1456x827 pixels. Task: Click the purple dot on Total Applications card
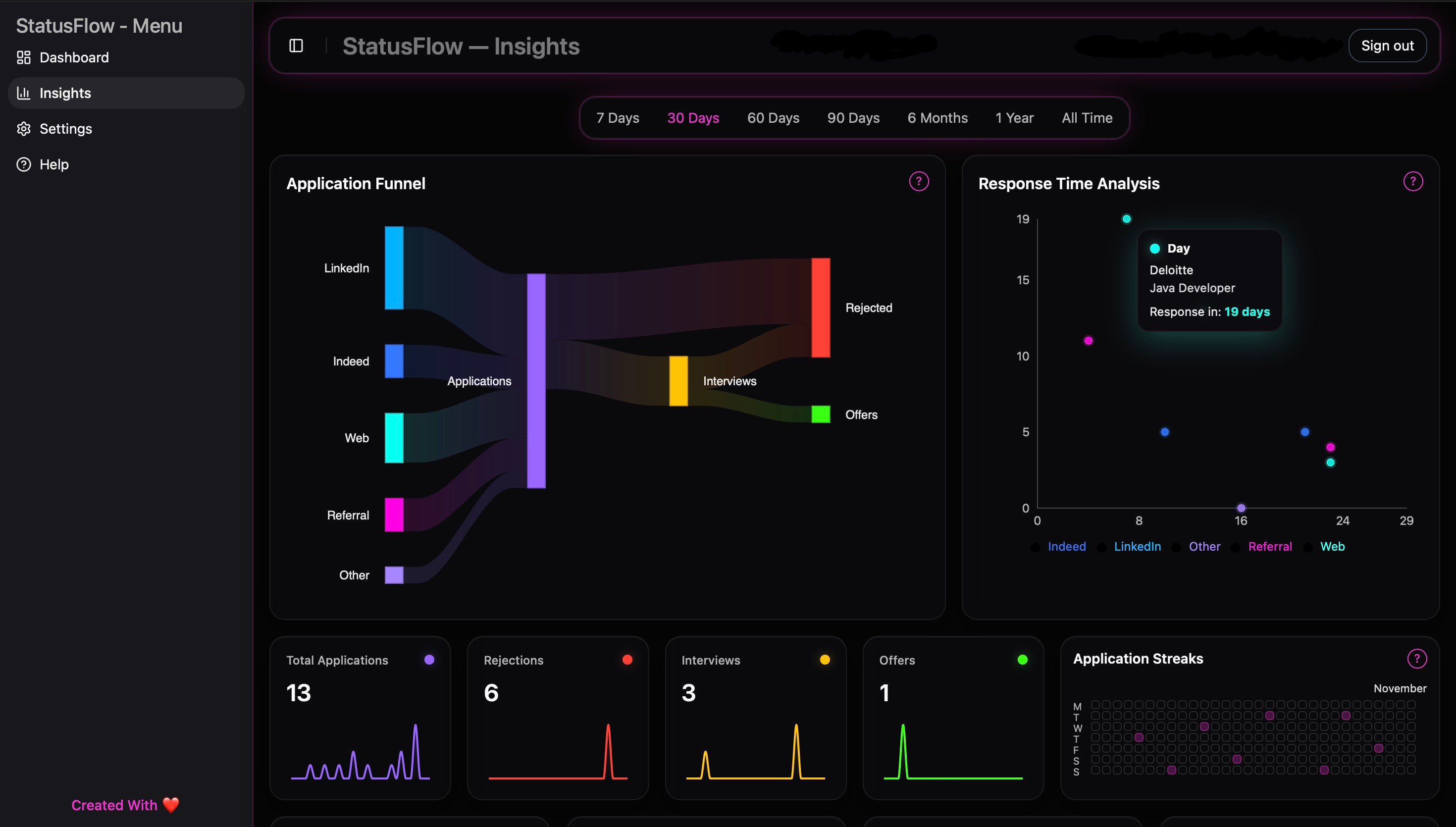click(x=430, y=660)
